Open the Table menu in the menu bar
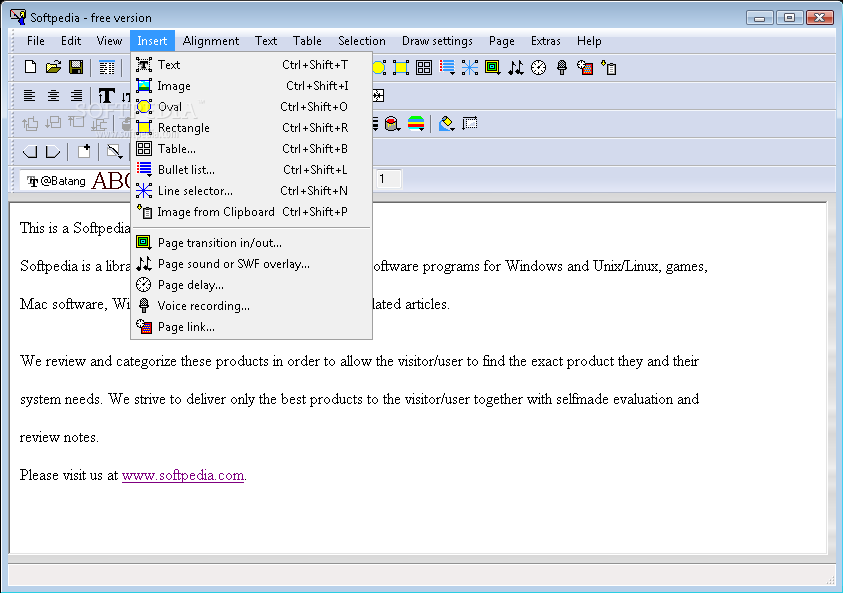 pyautogui.click(x=307, y=41)
